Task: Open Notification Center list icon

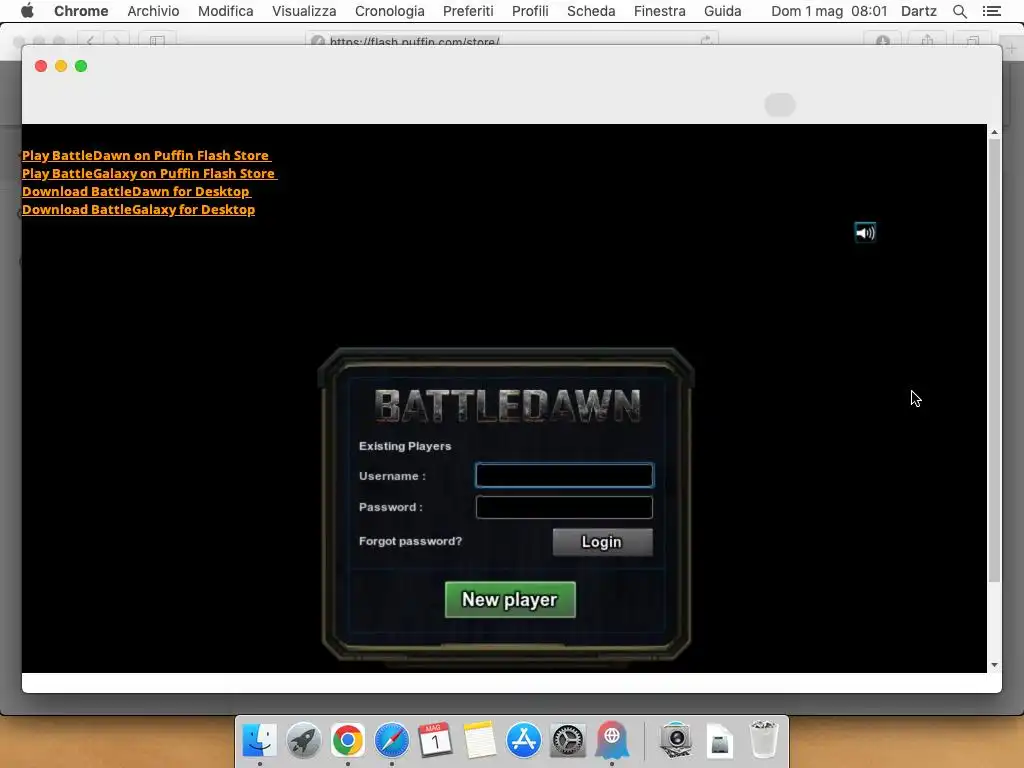Action: (991, 11)
